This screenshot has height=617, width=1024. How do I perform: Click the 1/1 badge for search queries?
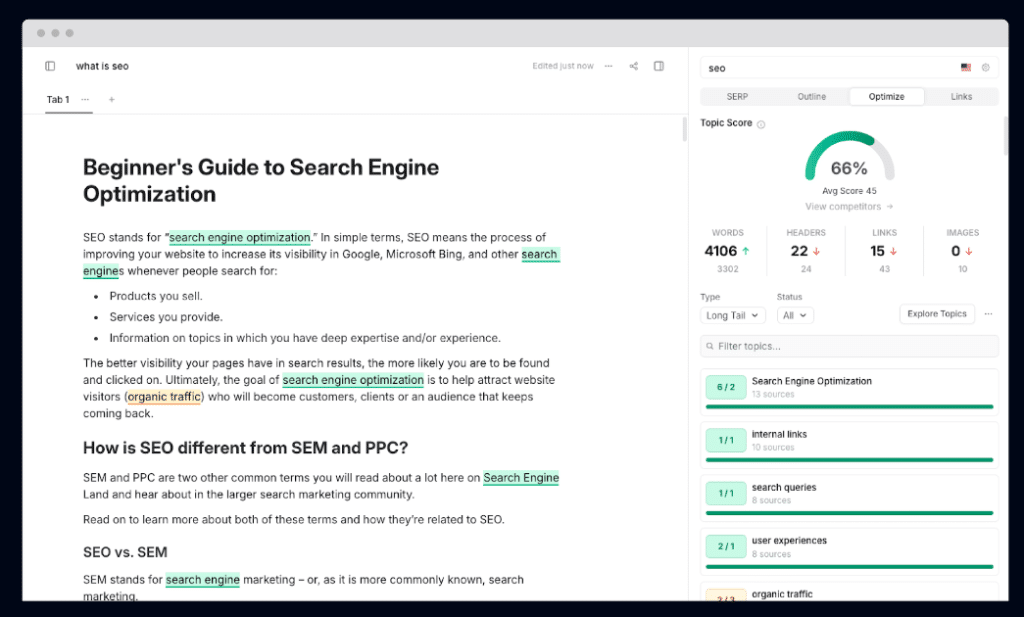[726, 493]
